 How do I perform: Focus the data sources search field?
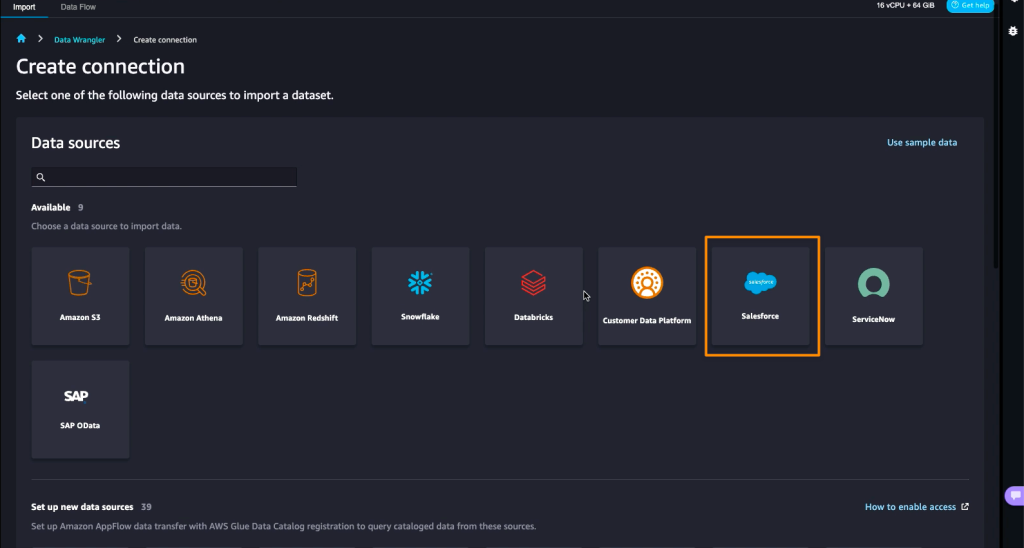pyautogui.click(x=164, y=177)
